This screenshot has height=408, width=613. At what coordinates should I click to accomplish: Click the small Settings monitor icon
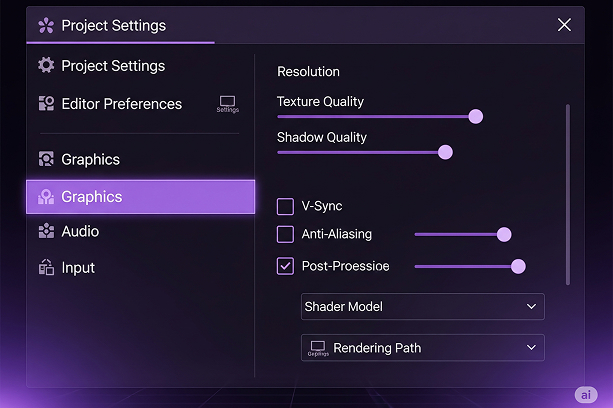click(x=228, y=102)
